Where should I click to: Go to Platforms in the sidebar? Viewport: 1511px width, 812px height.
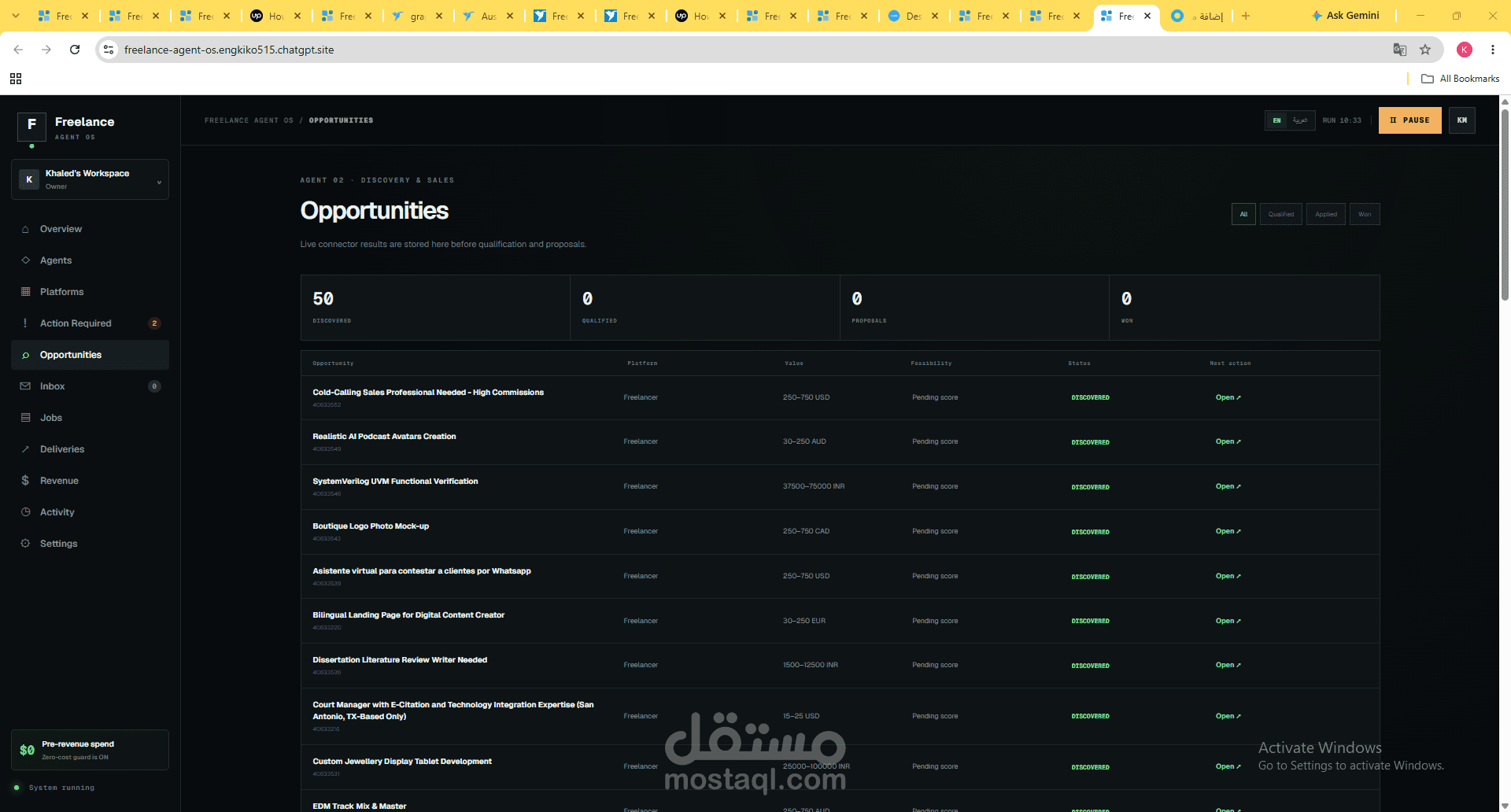click(90, 292)
